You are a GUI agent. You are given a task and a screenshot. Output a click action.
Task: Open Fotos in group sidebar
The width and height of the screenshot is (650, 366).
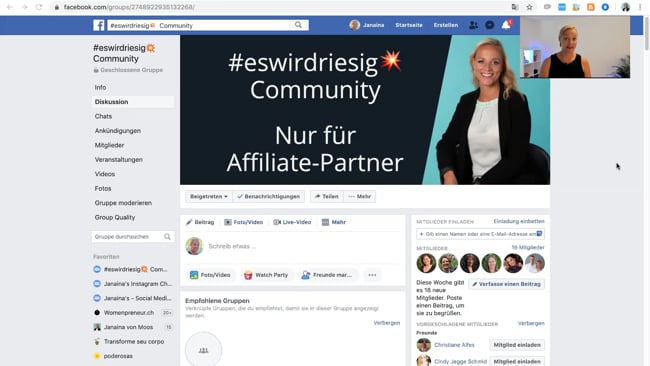coord(103,189)
